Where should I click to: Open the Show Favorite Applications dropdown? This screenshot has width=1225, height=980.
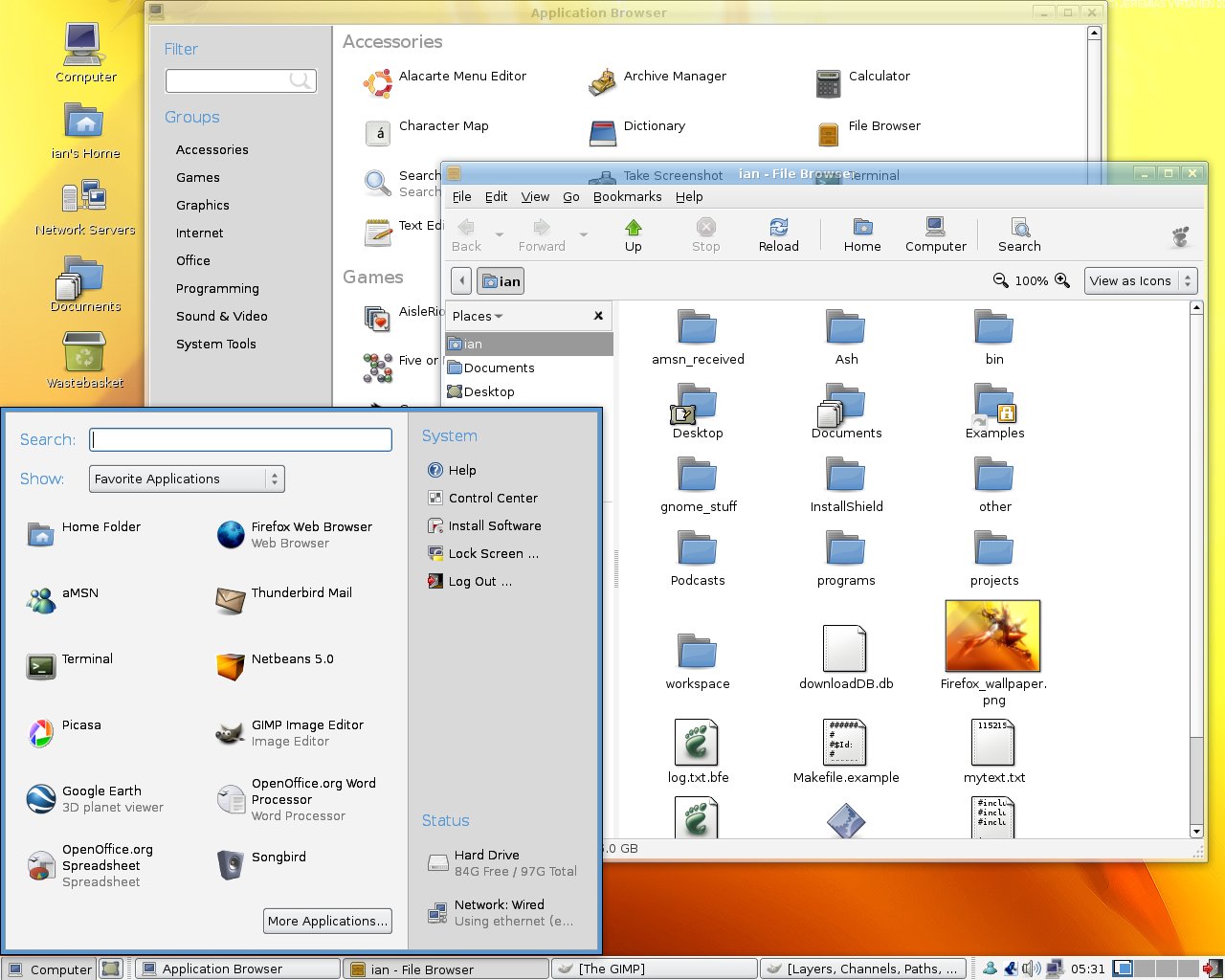click(187, 479)
